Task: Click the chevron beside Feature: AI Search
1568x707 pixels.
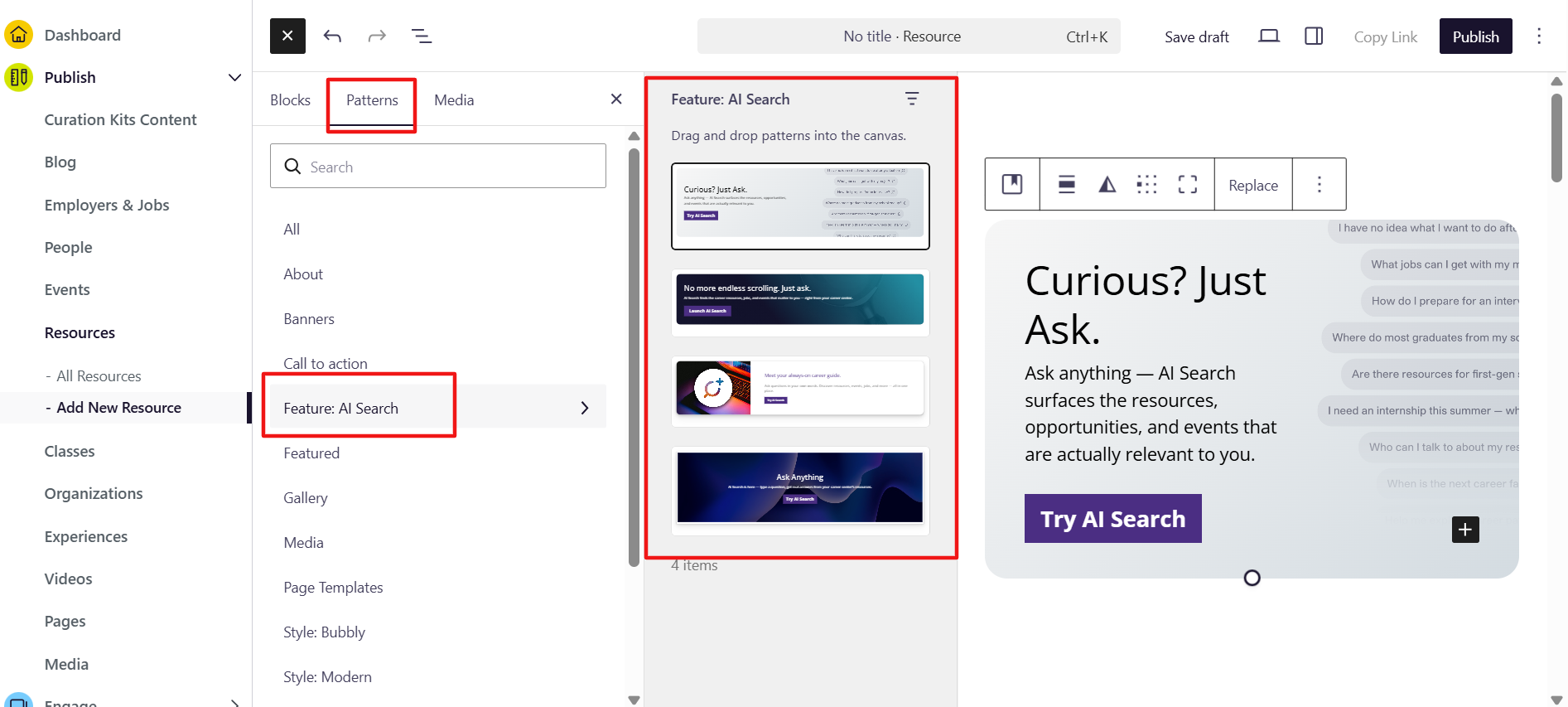Action: (x=585, y=408)
